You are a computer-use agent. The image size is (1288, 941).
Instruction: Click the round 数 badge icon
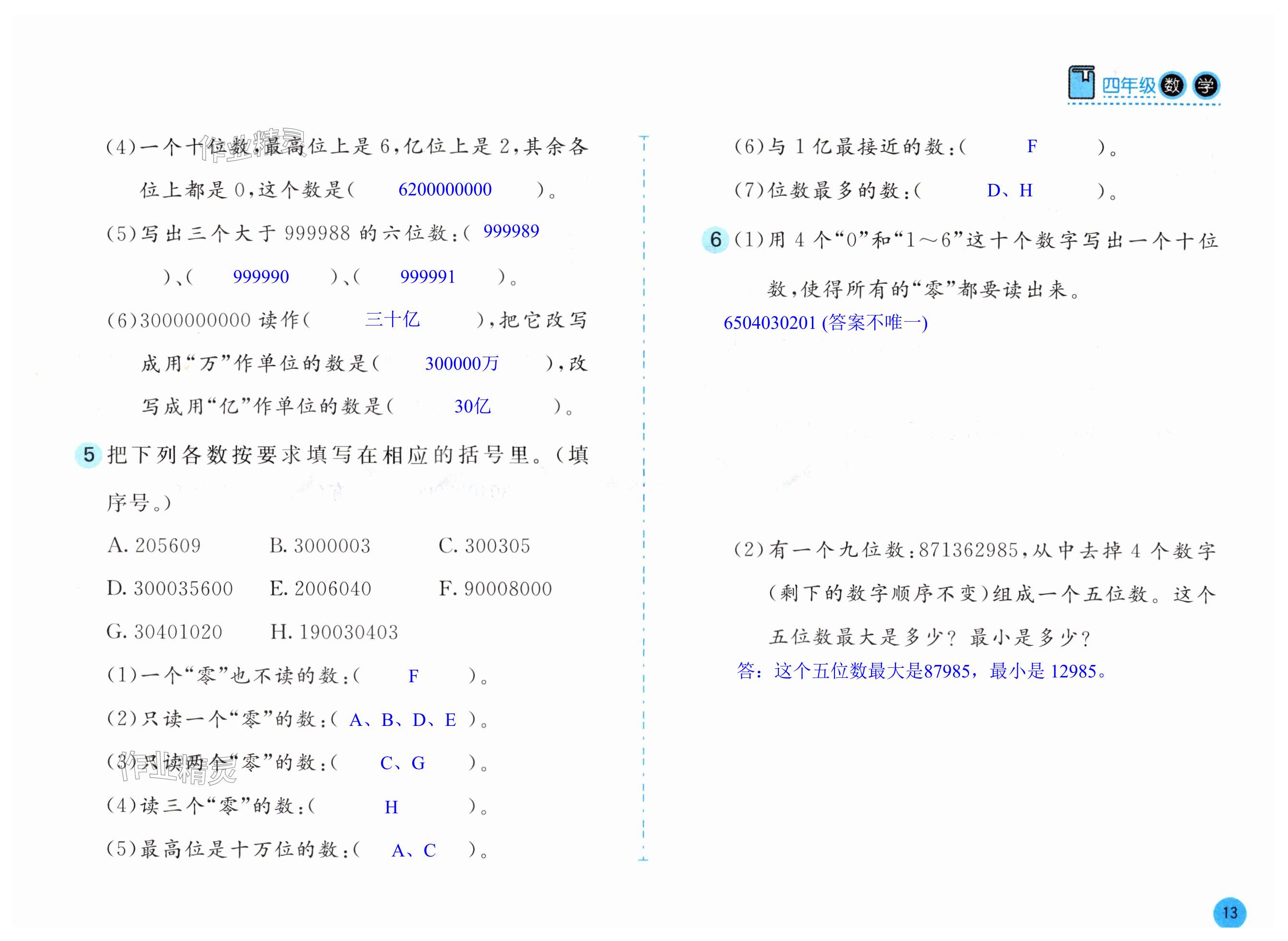1172,86
